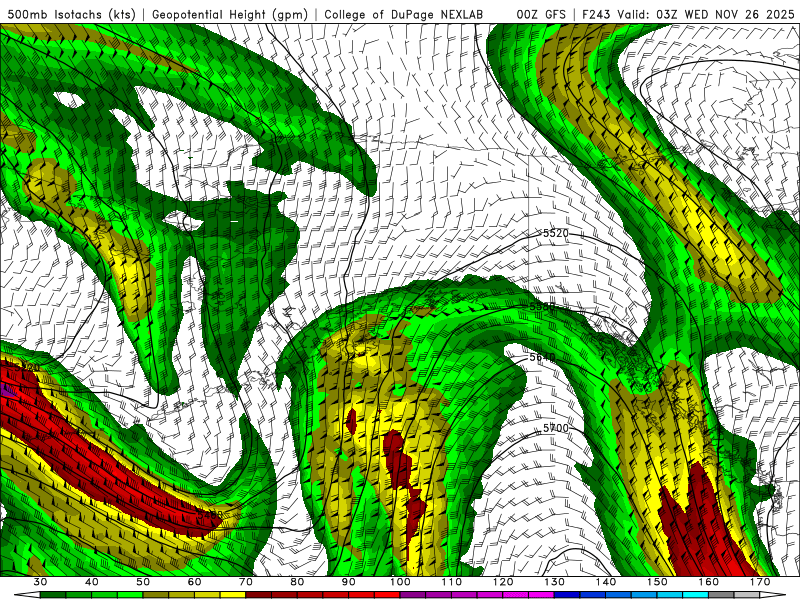This screenshot has width=800, height=600.
Task: Click the 140 value on the color scale
Action: (x=606, y=582)
